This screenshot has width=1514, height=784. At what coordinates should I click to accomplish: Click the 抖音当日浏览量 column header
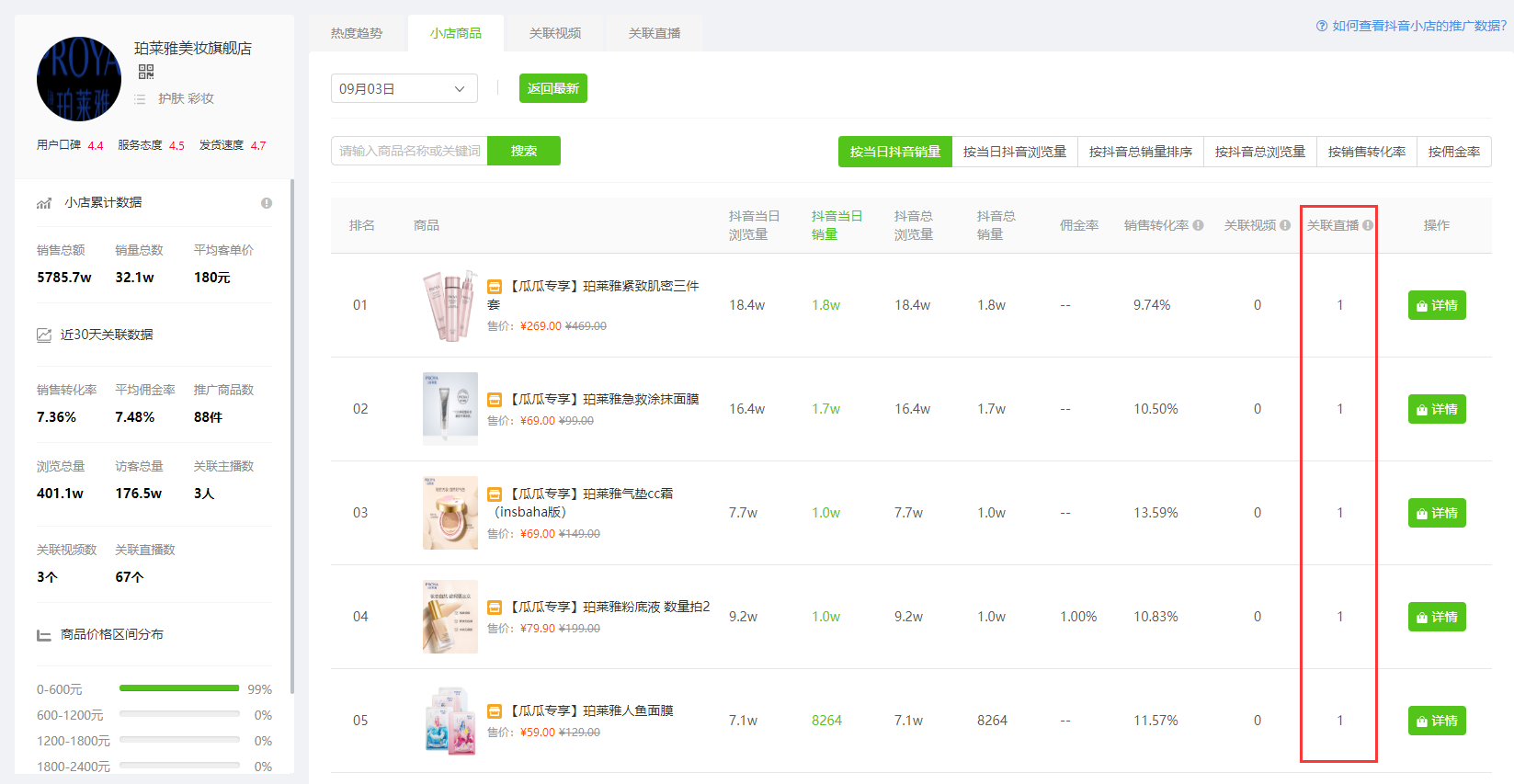[754, 225]
